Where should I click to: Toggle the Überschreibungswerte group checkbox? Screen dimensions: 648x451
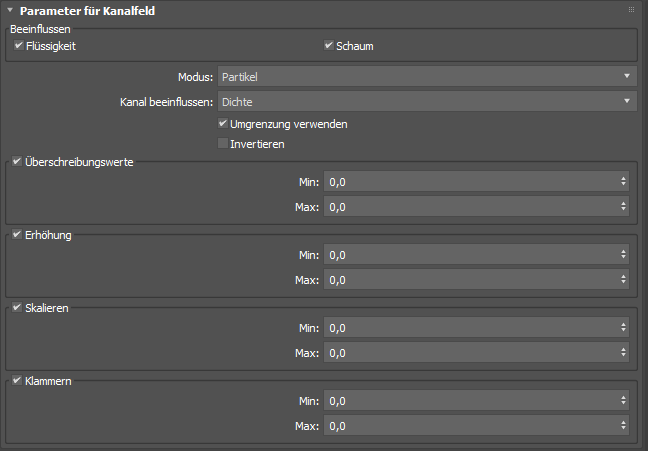coord(15,162)
